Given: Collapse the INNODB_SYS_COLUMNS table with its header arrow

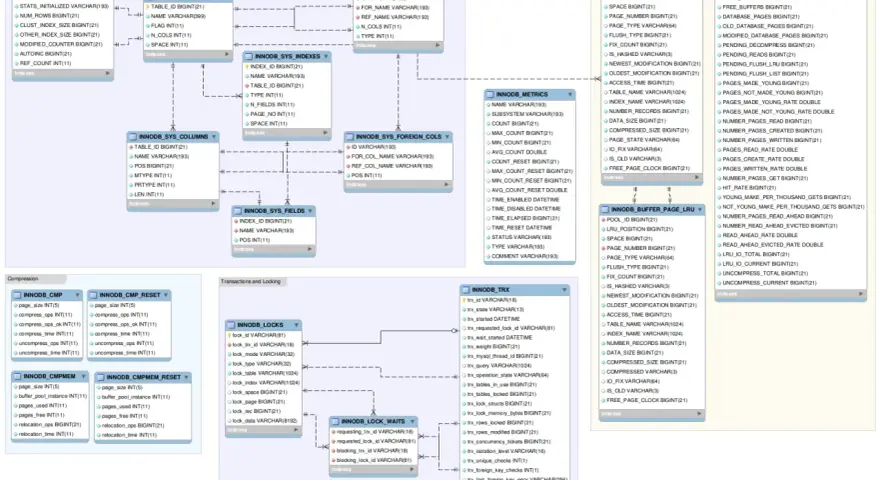Looking at the screenshot, I should 214,137.
